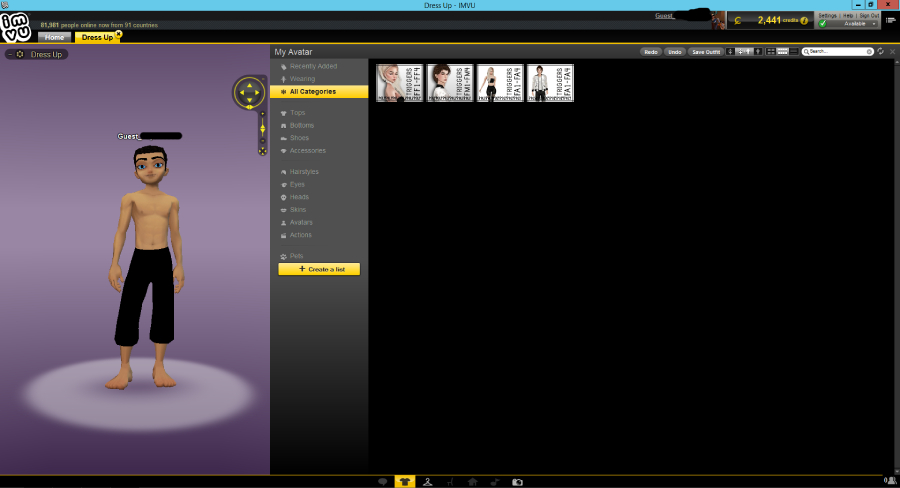Click the camera pan left arrow
The width and height of the screenshot is (900, 488).
[242, 92]
